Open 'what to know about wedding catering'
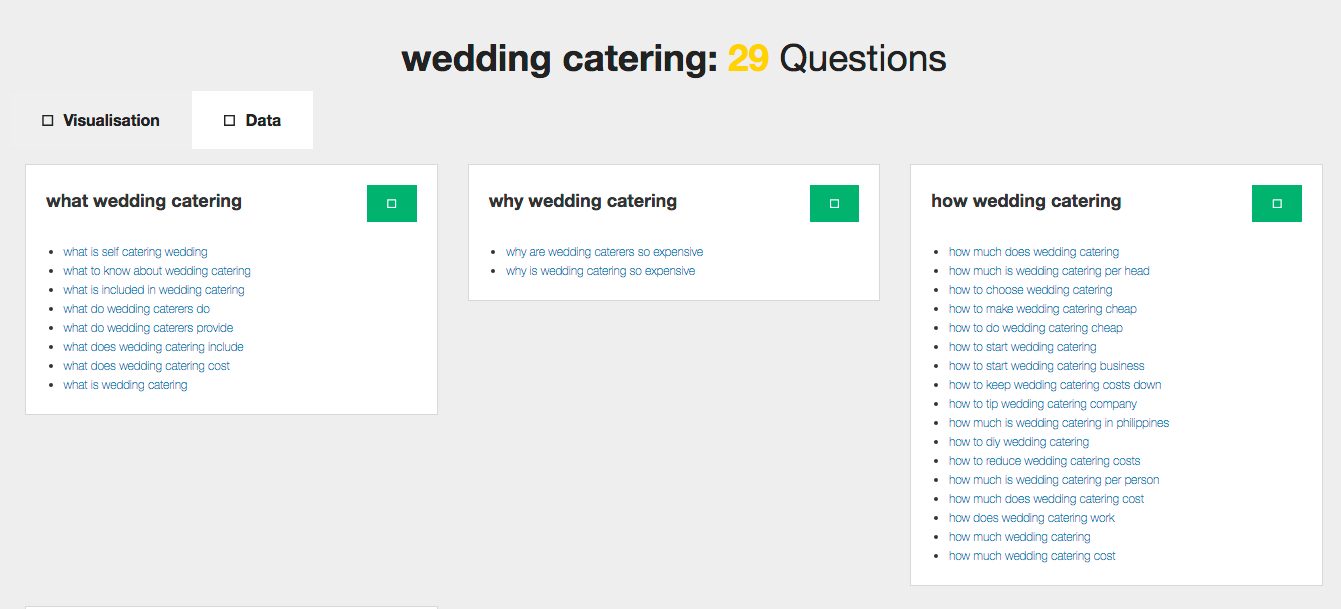The image size is (1341, 609). coord(157,271)
